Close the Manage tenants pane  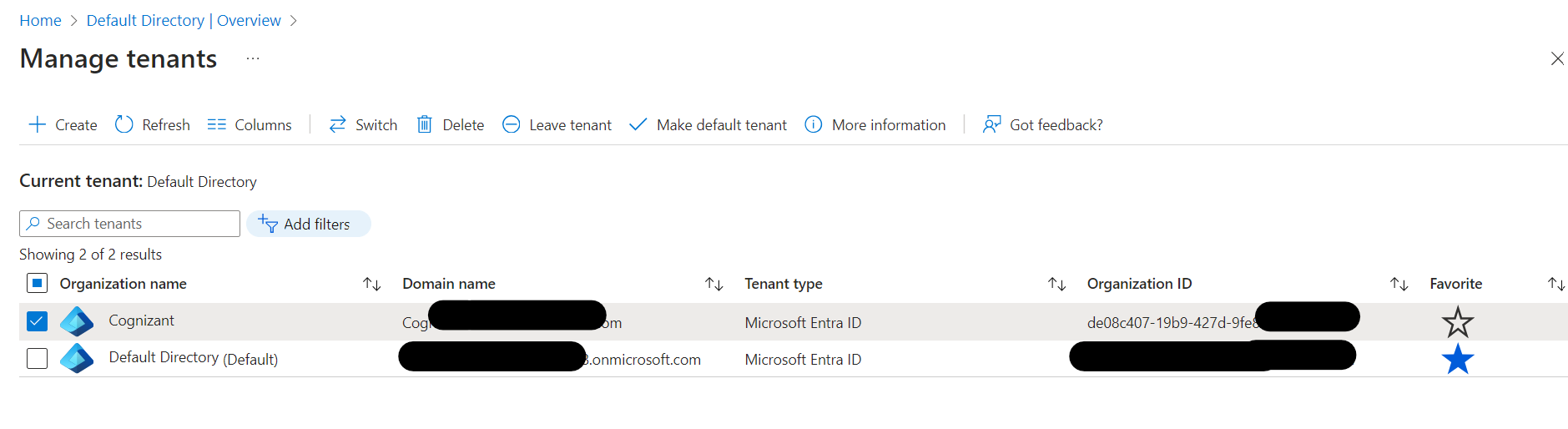pos(1557,58)
